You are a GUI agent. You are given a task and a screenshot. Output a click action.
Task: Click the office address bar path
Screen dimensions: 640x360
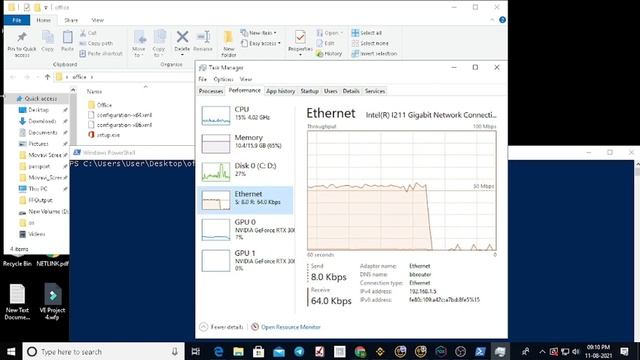[79, 77]
